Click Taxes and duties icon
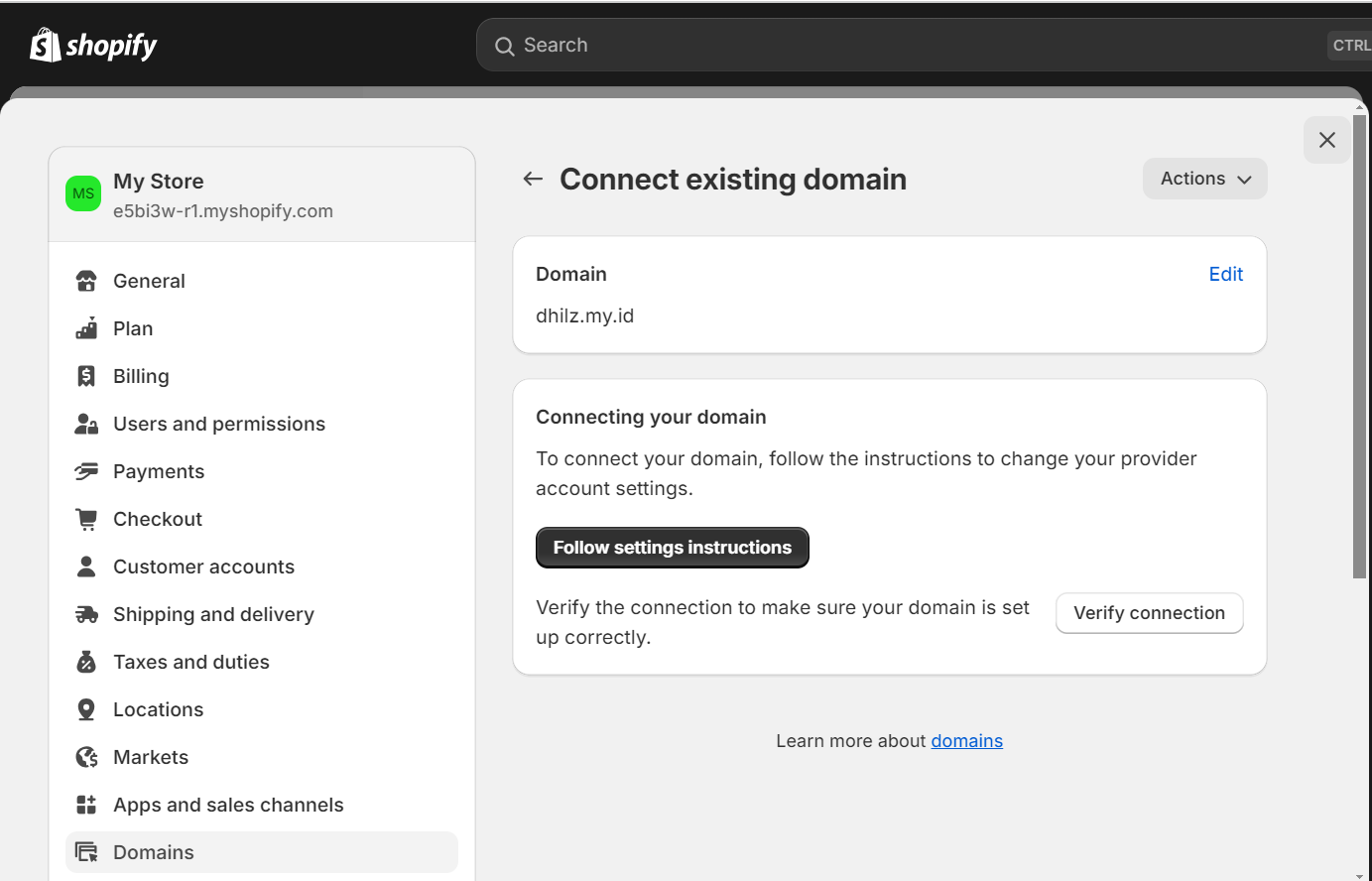The image size is (1372, 881). coord(86,662)
